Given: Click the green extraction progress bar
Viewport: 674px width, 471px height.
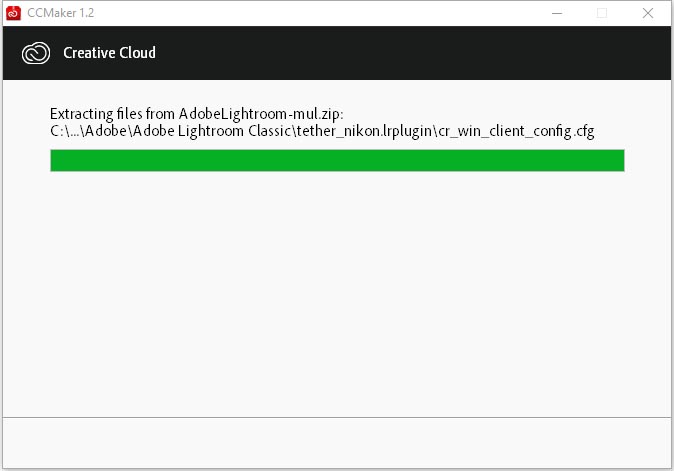Looking at the screenshot, I should pos(337,160).
